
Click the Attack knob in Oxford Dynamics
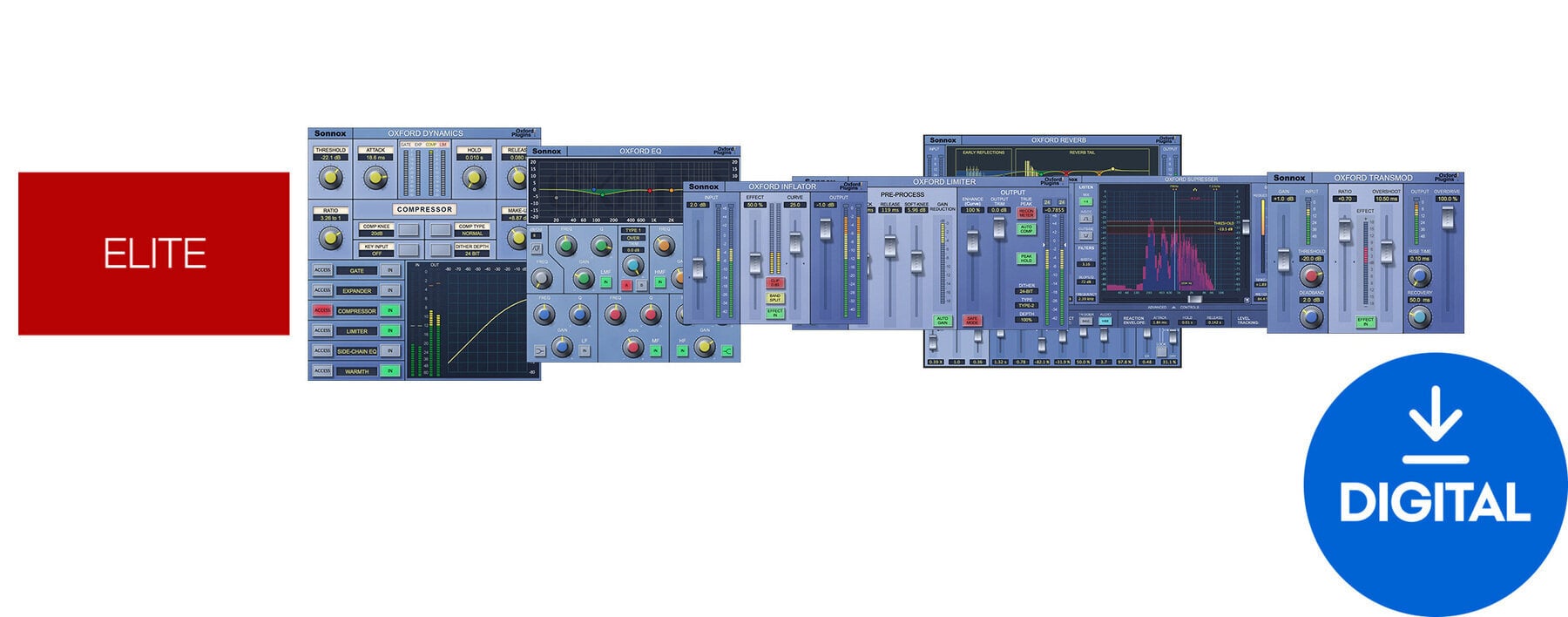[375, 178]
